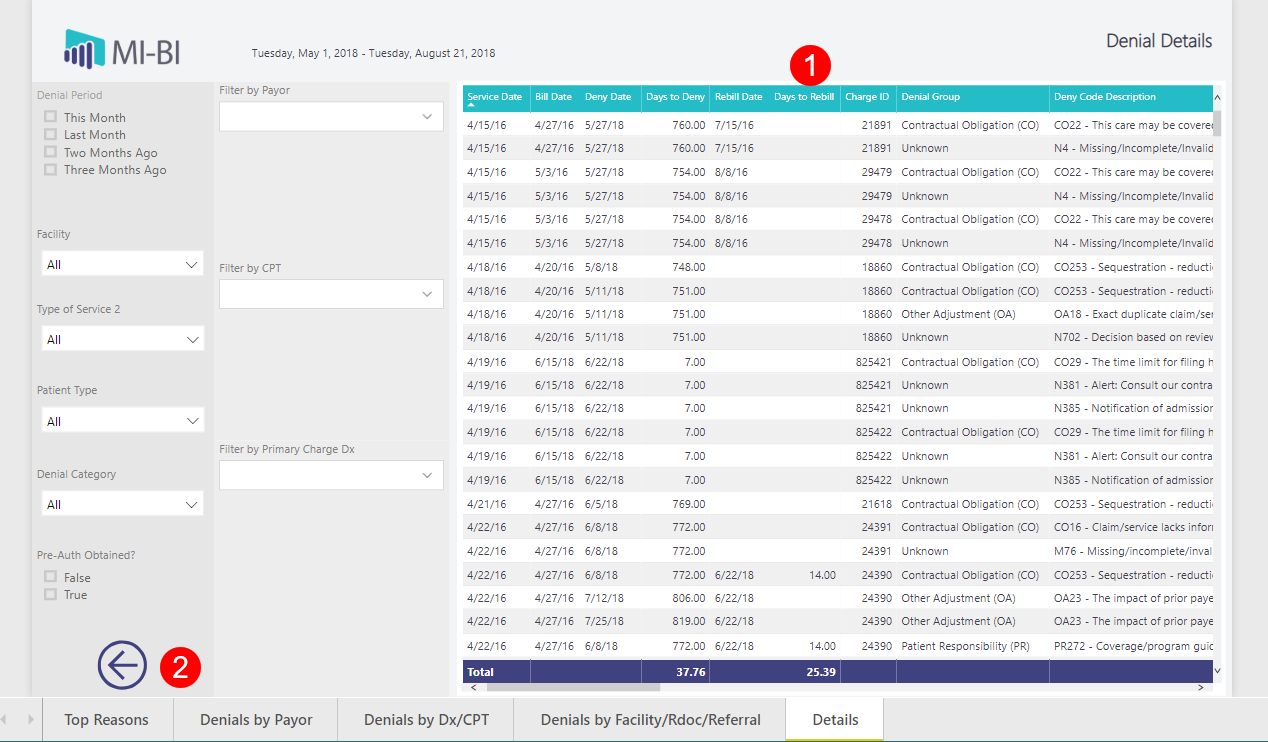Click horizontal scroll right arrow
The image size is (1268, 742).
click(1200, 688)
